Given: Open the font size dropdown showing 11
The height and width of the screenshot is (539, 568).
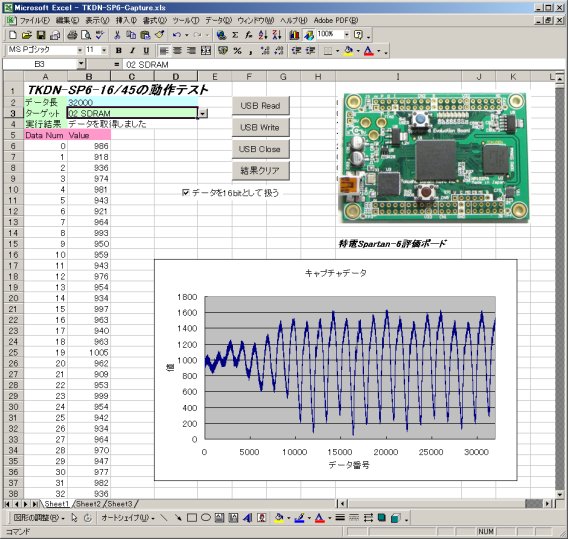Looking at the screenshot, I should (x=104, y=50).
